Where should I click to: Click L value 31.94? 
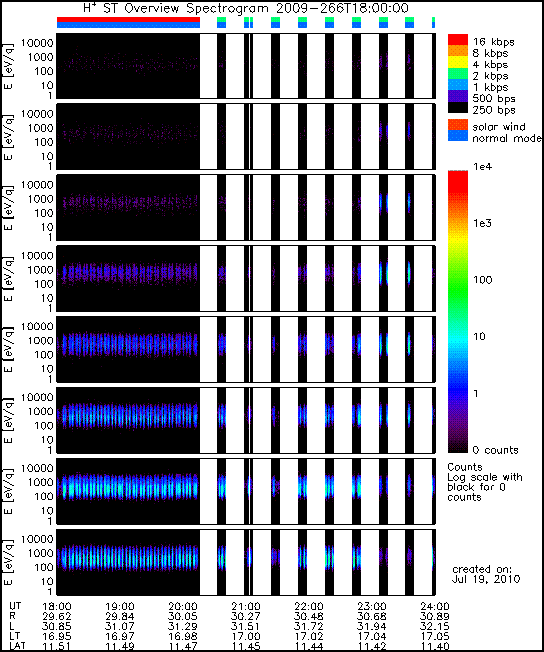click(x=371, y=627)
